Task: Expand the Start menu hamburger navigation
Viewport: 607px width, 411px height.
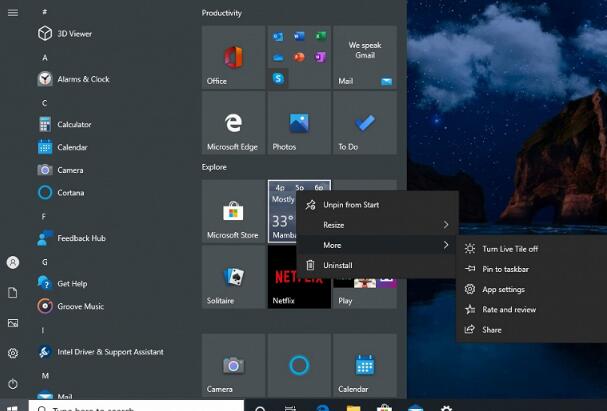Action: 13,12
